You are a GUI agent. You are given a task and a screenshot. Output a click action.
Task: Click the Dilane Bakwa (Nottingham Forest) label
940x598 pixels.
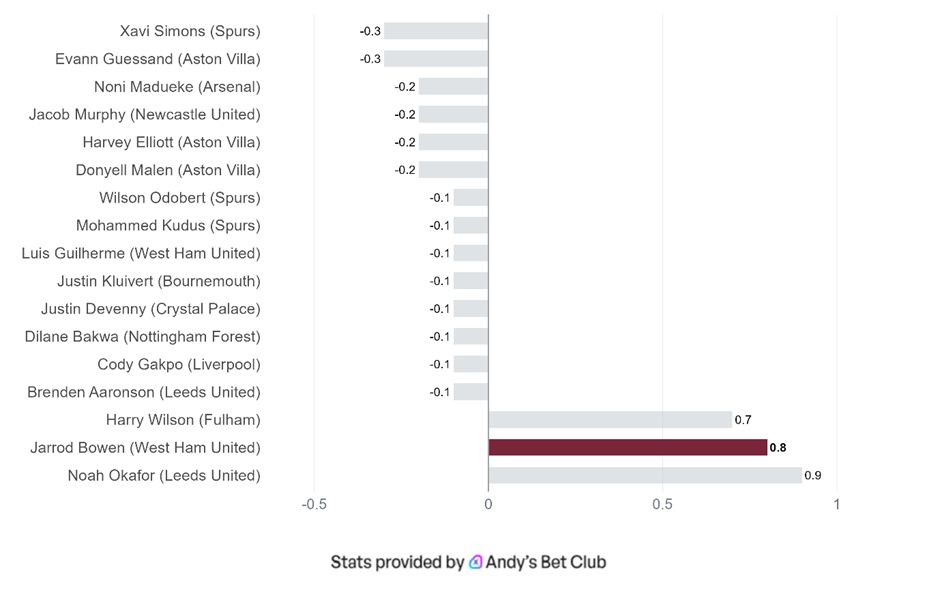[143, 336]
